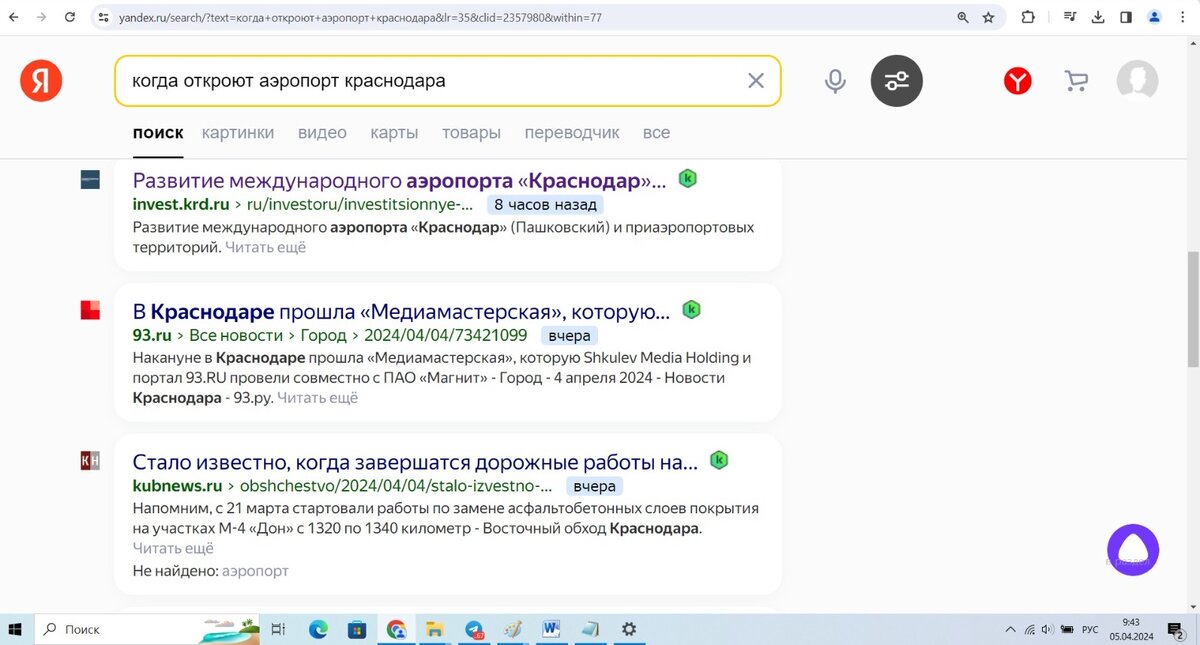The image size is (1200, 645).
Task: Open the Chrome downloads icon
Action: 1098,17
